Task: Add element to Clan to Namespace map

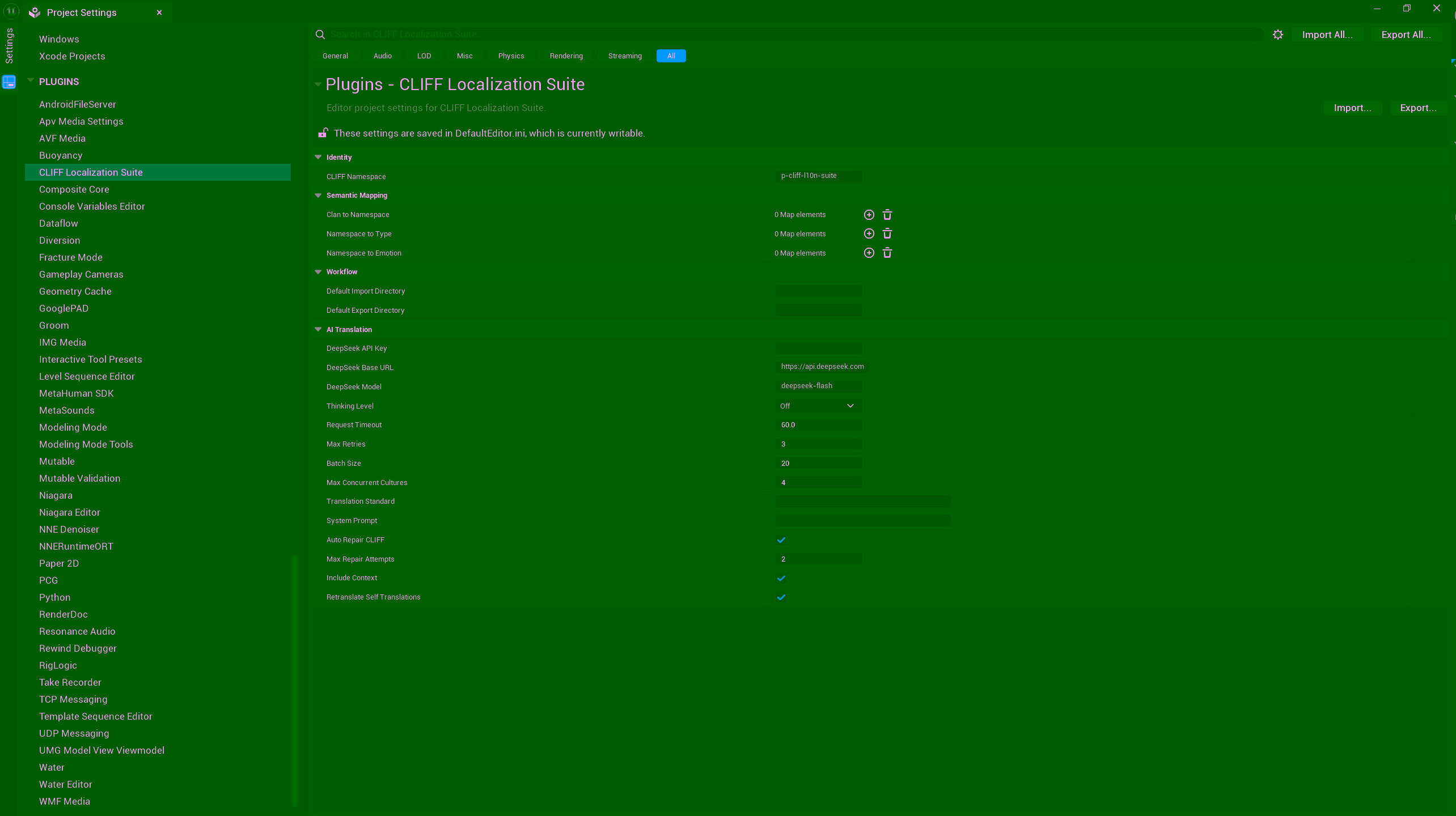Action: point(869,215)
